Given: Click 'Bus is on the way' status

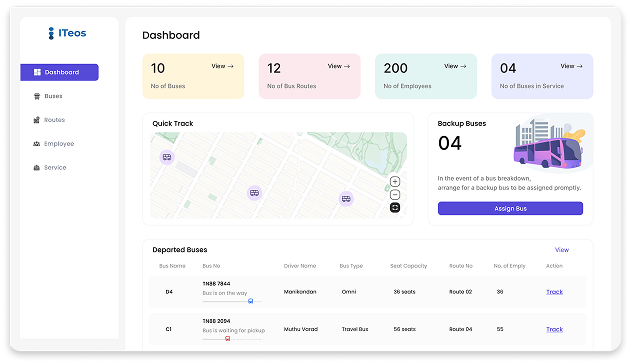Looking at the screenshot, I should (x=225, y=293).
